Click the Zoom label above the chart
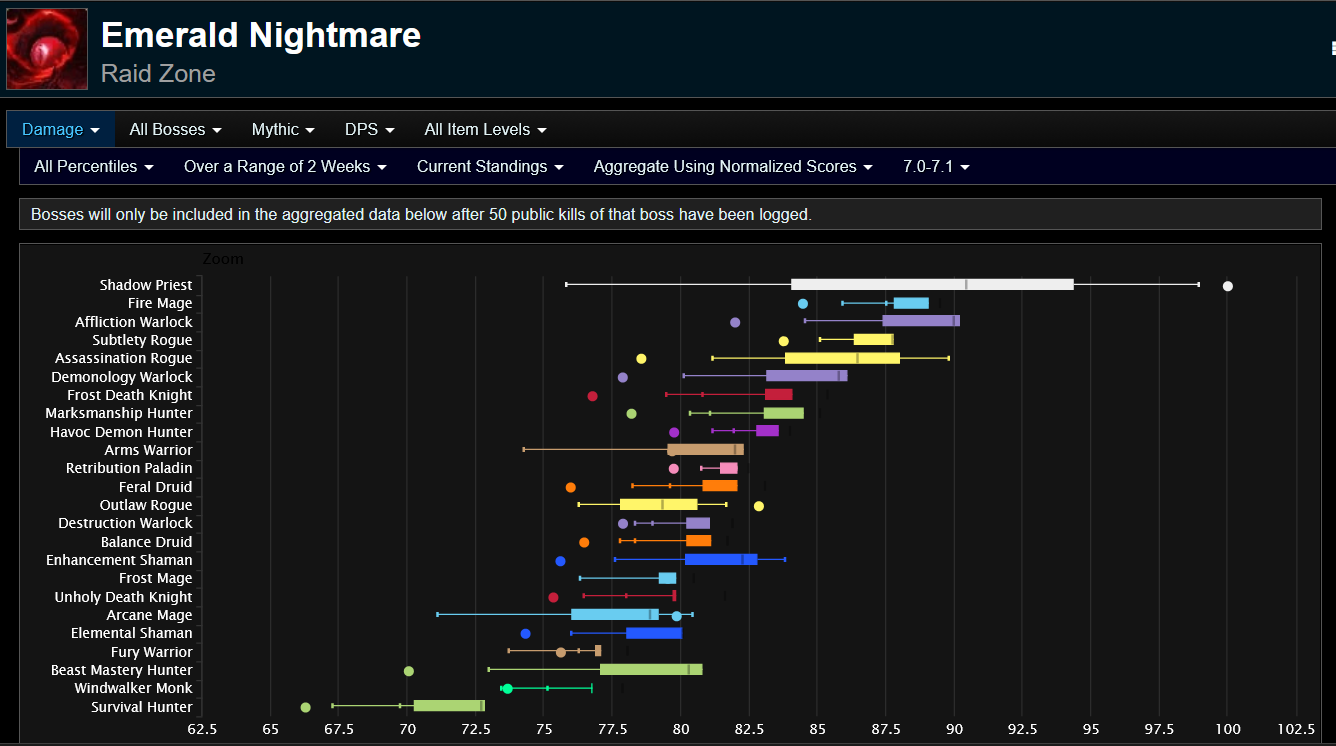The width and height of the screenshot is (1336, 746). click(x=223, y=259)
